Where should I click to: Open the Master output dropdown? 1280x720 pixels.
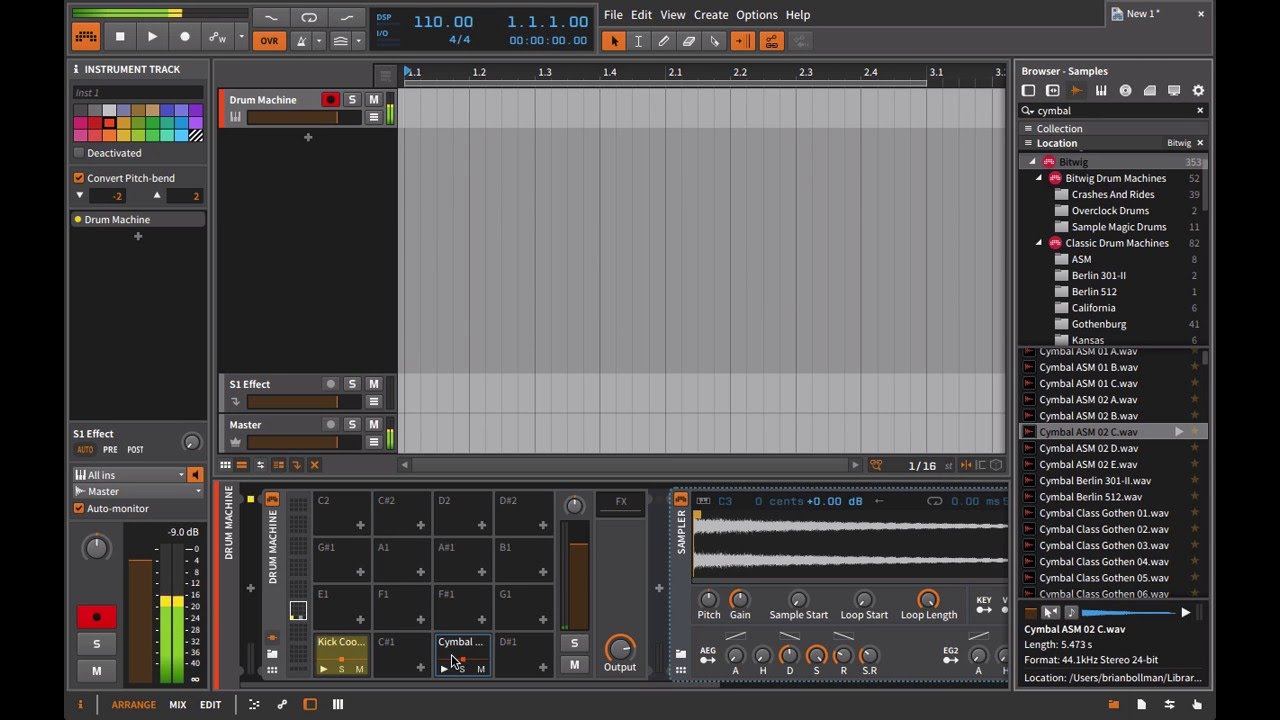(138, 491)
